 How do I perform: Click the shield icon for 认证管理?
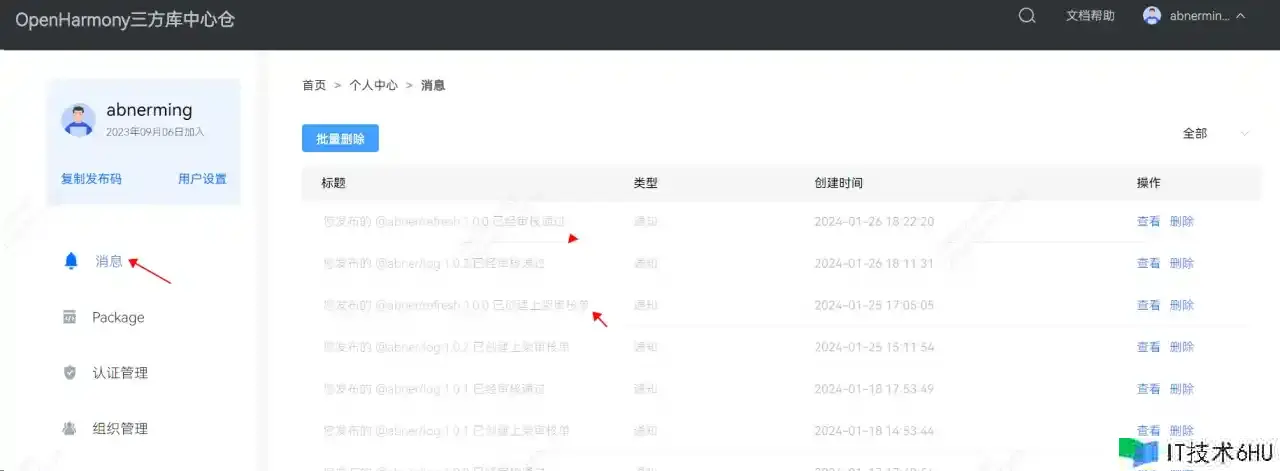click(x=70, y=373)
